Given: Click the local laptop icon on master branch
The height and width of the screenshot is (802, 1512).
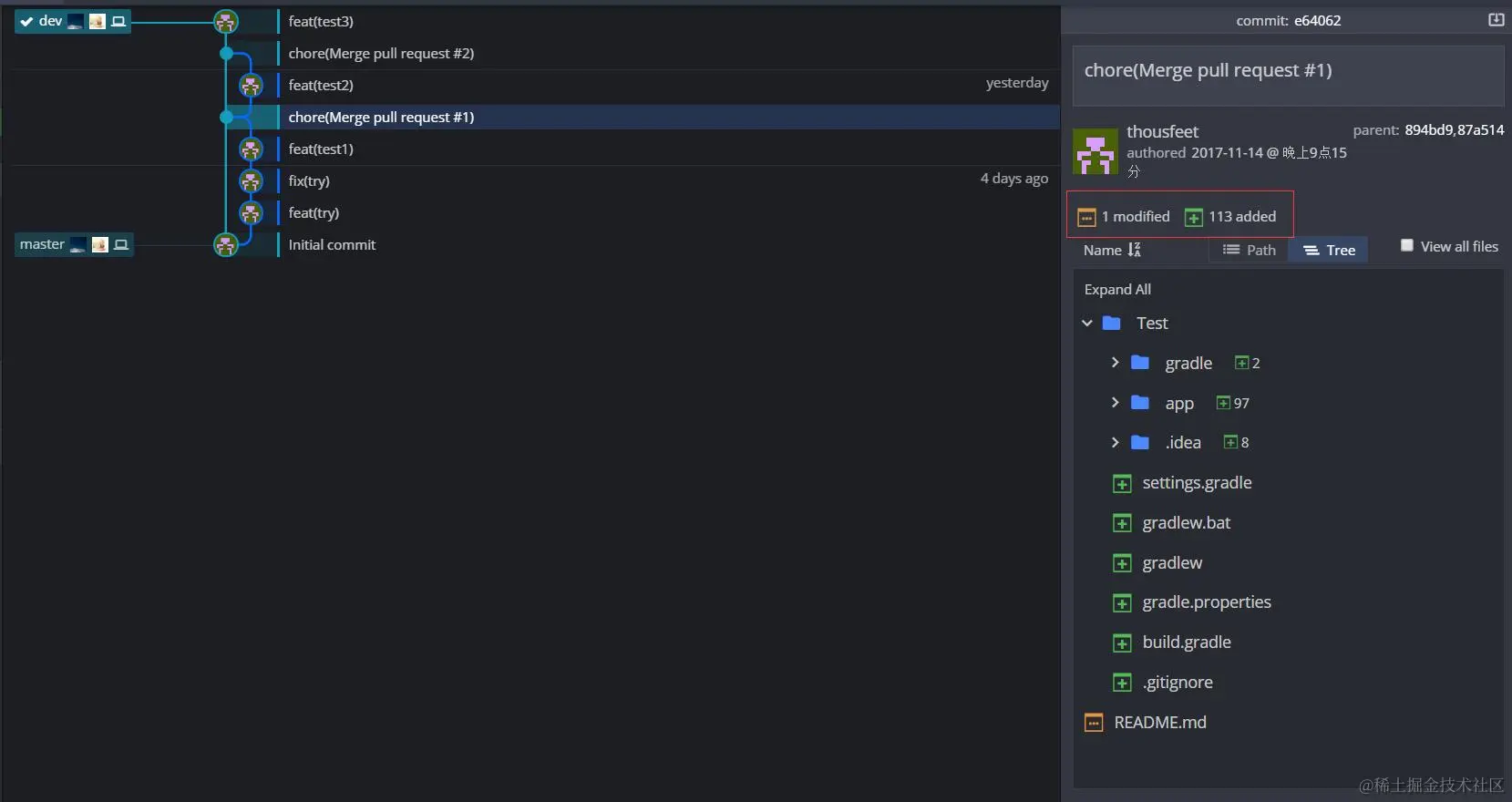Looking at the screenshot, I should pos(121,244).
